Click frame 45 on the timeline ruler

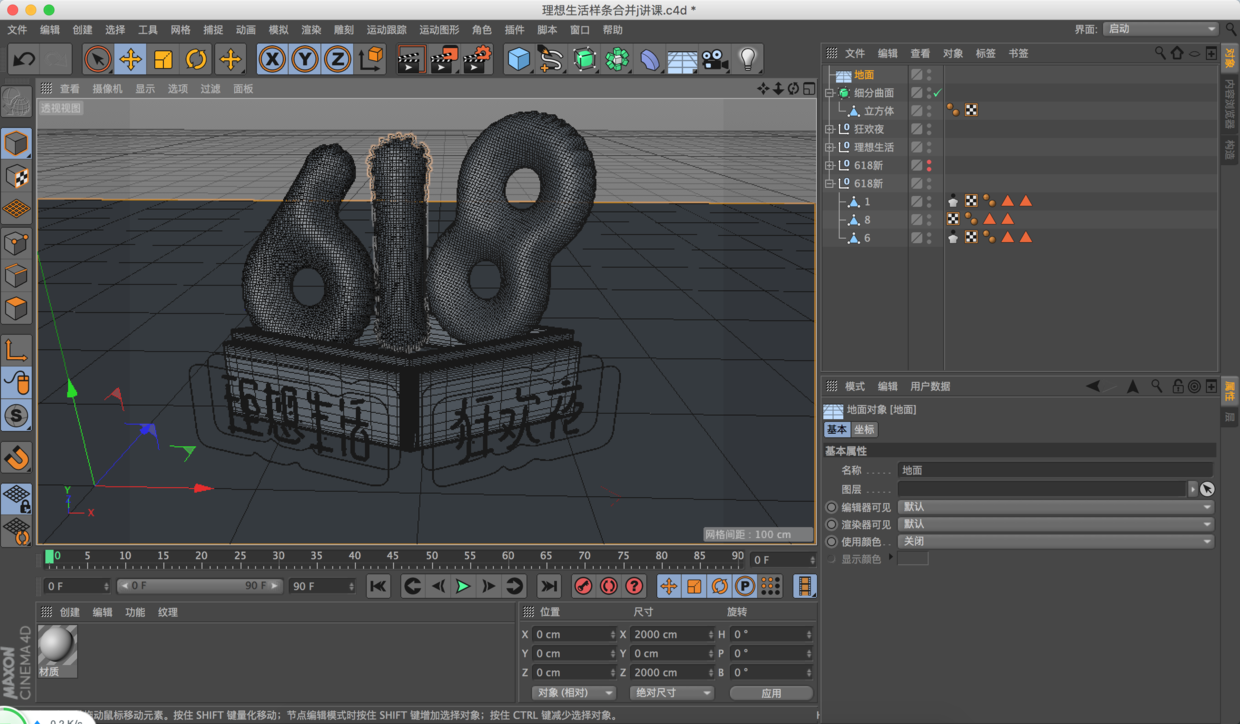click(x=393, y=556)
